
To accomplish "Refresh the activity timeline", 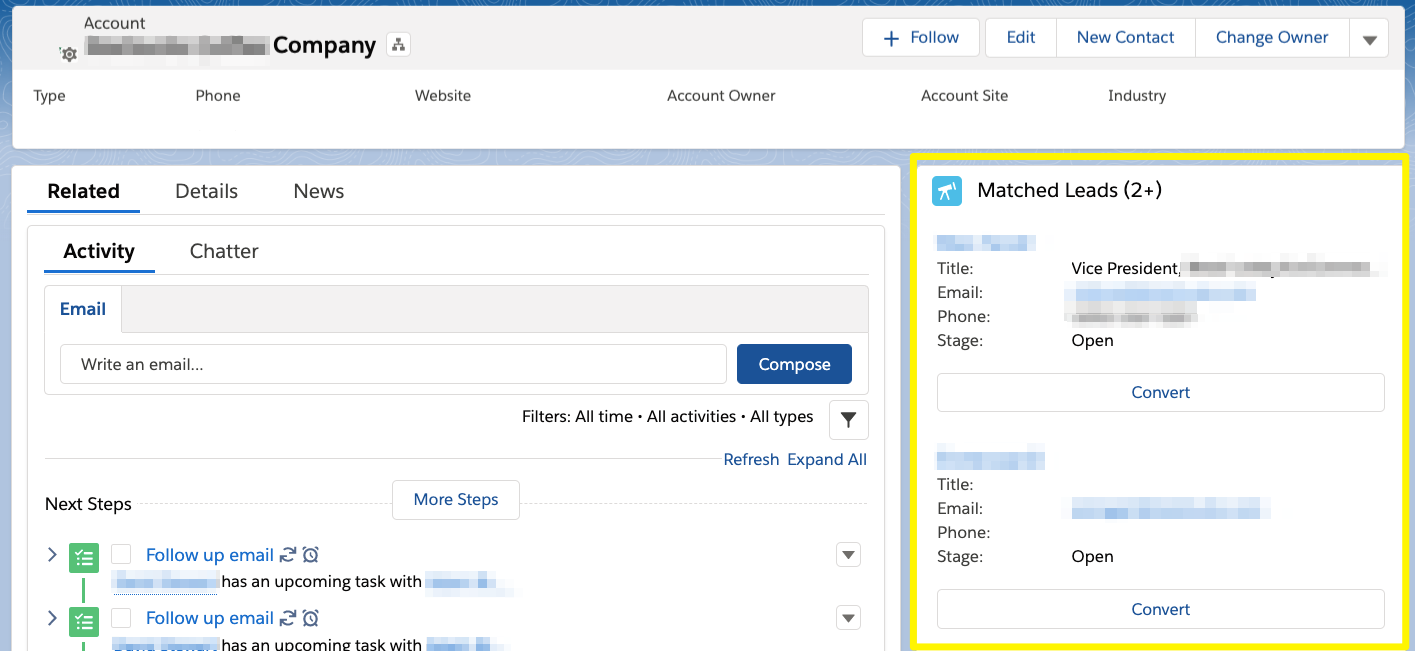I will click(x=751, y=459).
